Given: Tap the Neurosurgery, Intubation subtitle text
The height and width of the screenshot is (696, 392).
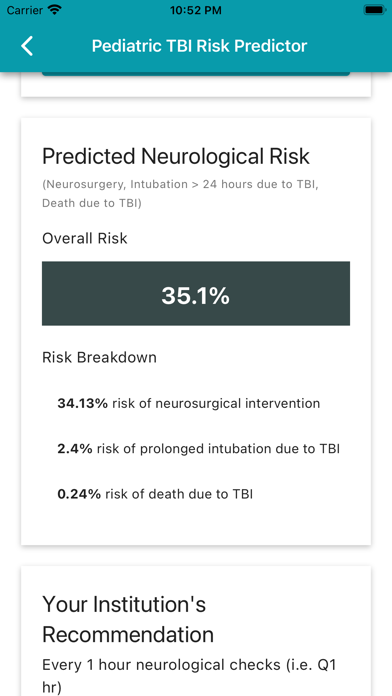Looking at the screenshot, I should tap(180, 194).
